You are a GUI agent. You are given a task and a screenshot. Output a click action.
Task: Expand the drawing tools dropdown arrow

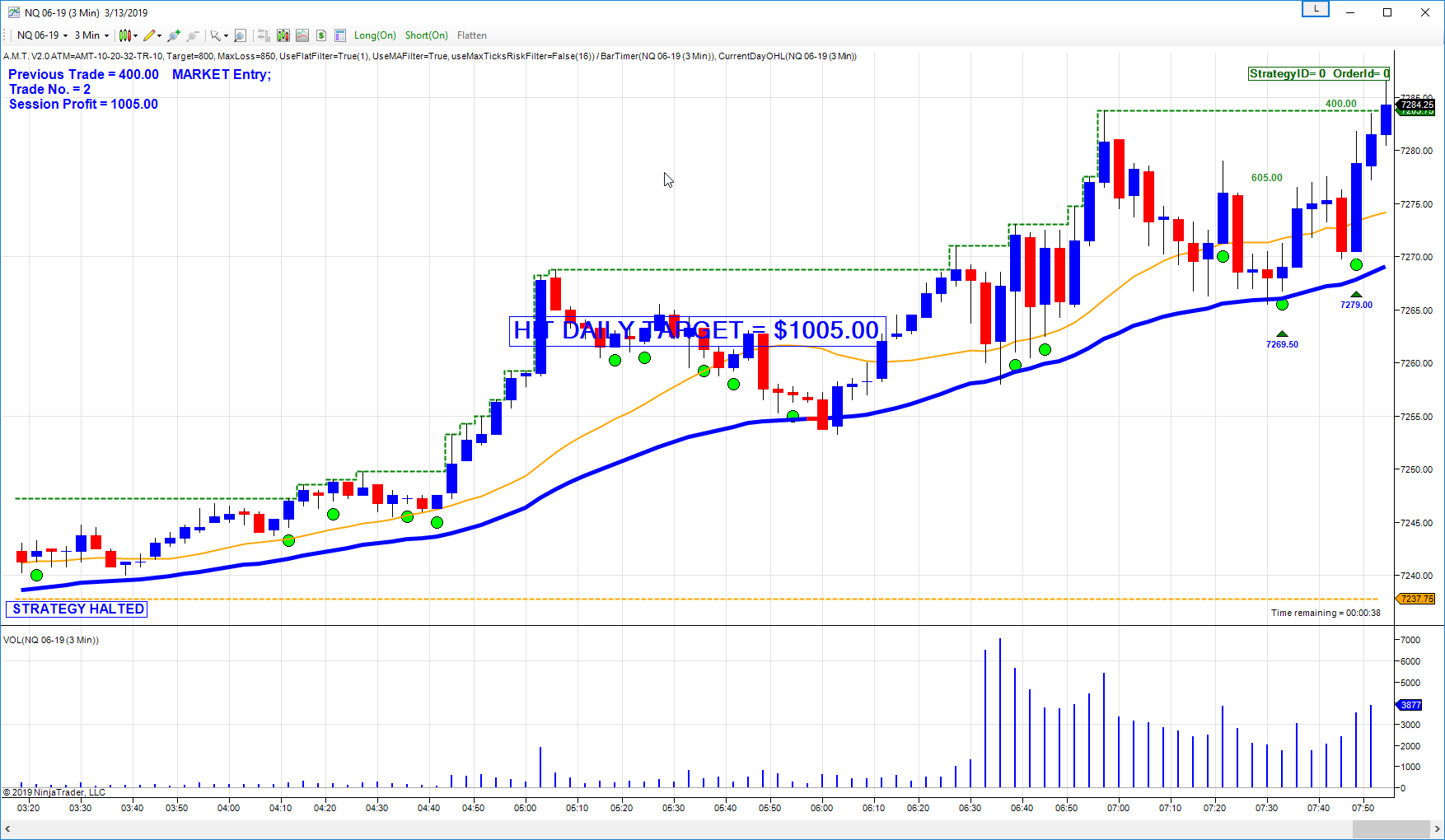pyautogui.click(x=159, y=35)
